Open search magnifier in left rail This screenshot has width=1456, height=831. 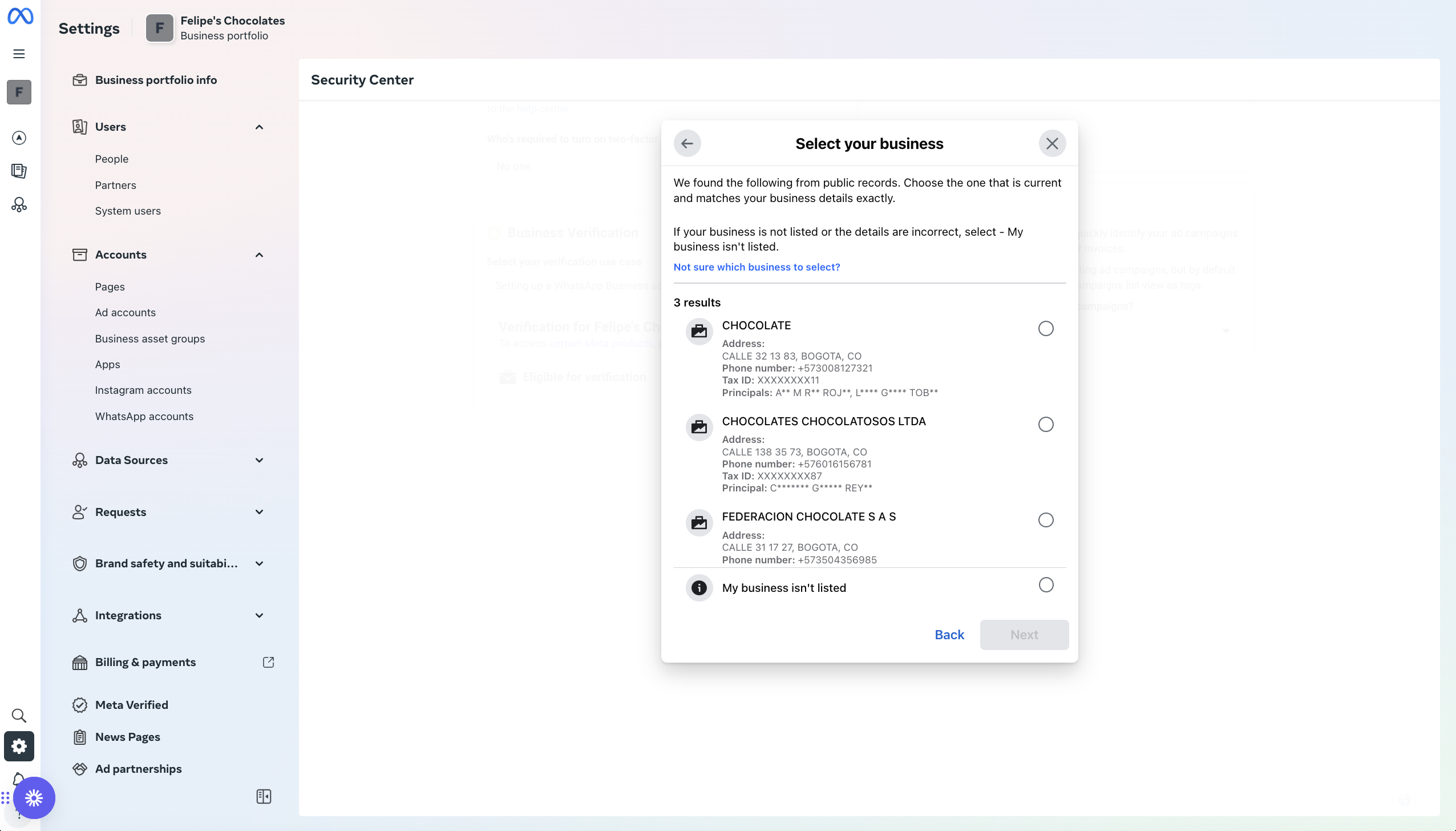[x=19, y=715]
